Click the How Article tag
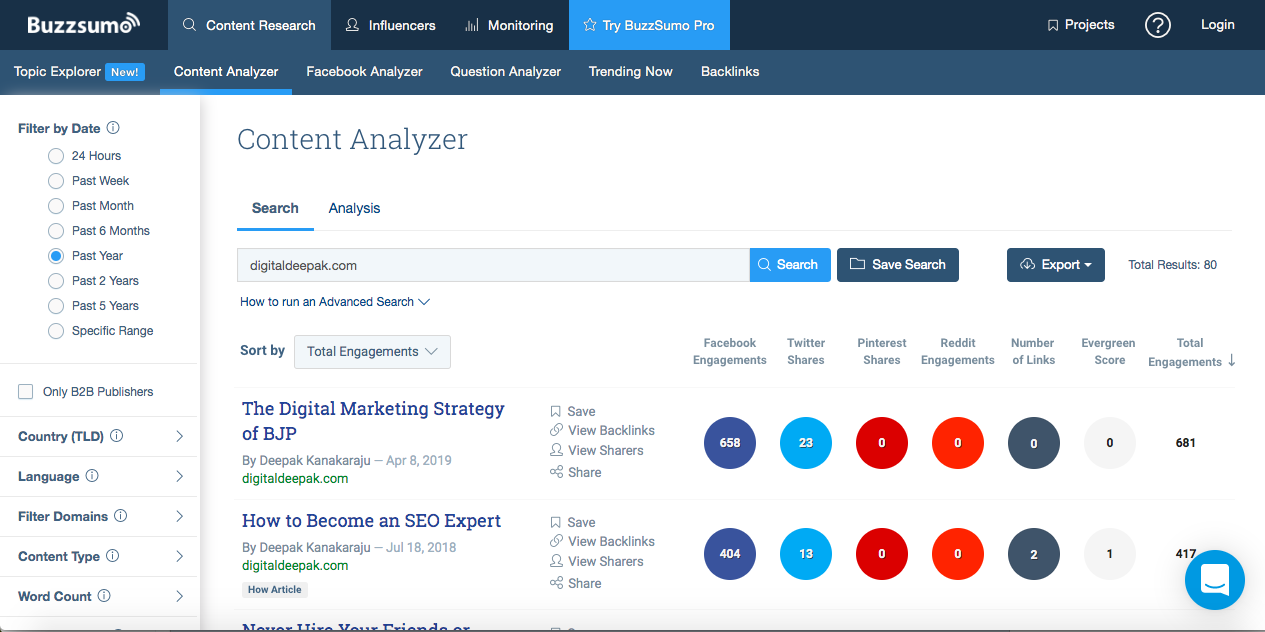This screenshot has width=1265, height=632. pyautogui.click(x=275, y=590)
